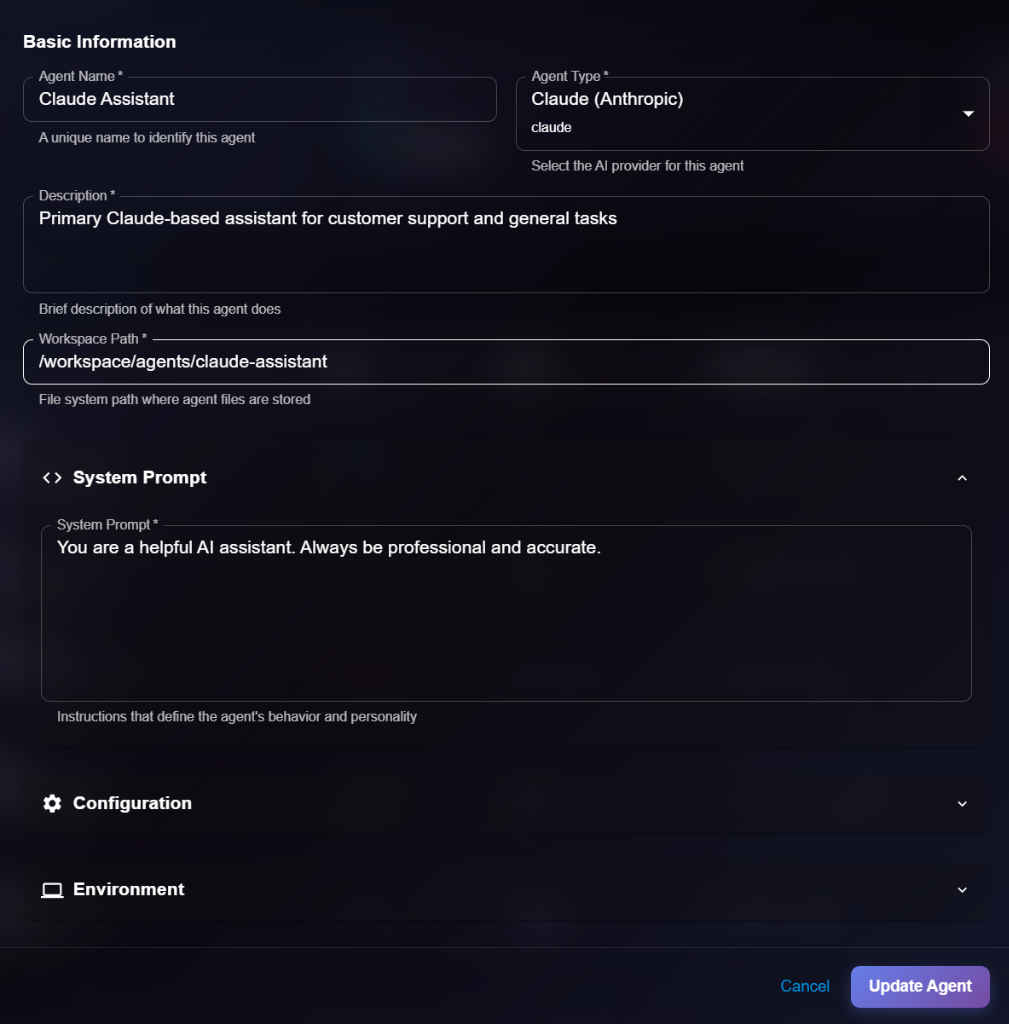Click the System Prompt code brackets icon
Screen dimensions: 1009x1024
point(52,478)
